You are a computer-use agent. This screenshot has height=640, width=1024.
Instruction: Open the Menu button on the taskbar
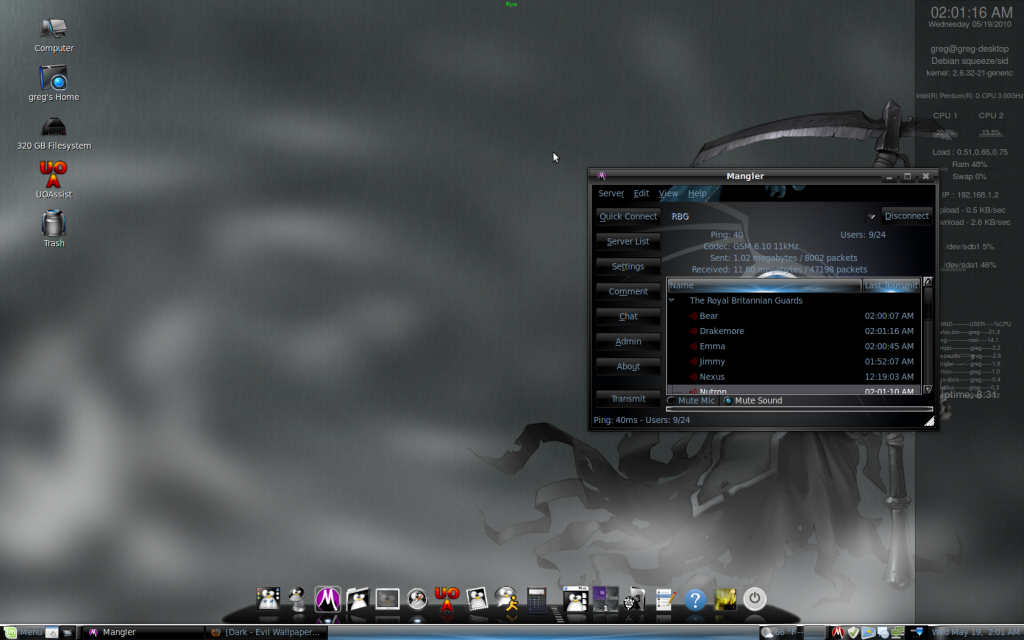click(x=23, y=632)
